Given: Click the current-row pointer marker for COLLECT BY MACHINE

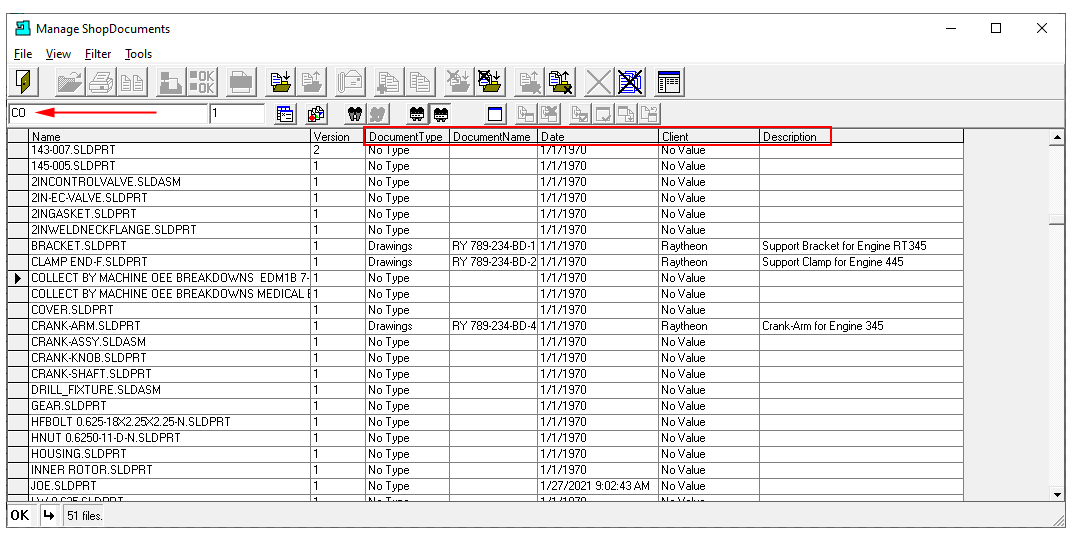Looking at the screenshot, I should pos(18,278).
